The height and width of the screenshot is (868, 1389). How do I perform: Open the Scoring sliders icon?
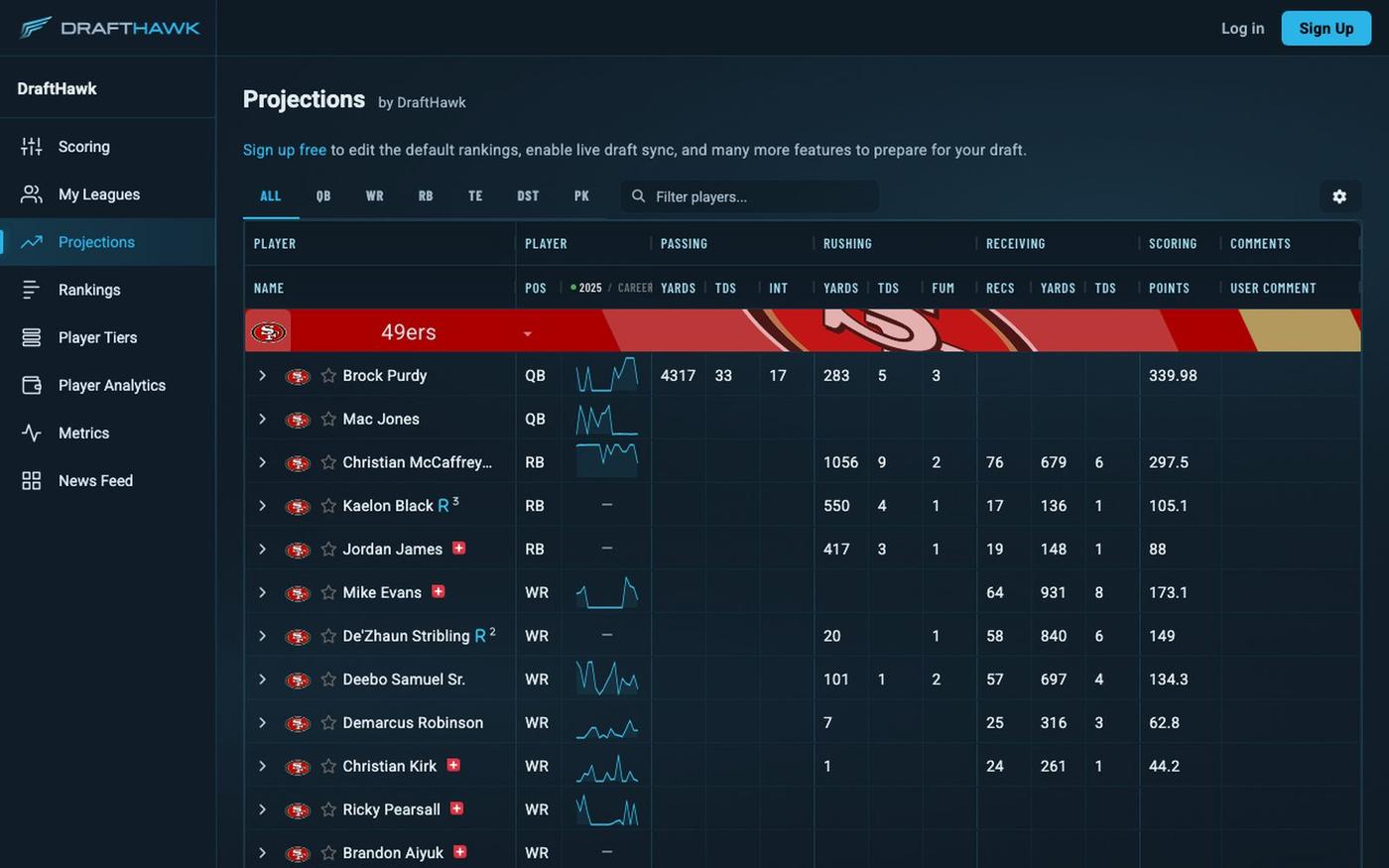[x=32, y=147]
